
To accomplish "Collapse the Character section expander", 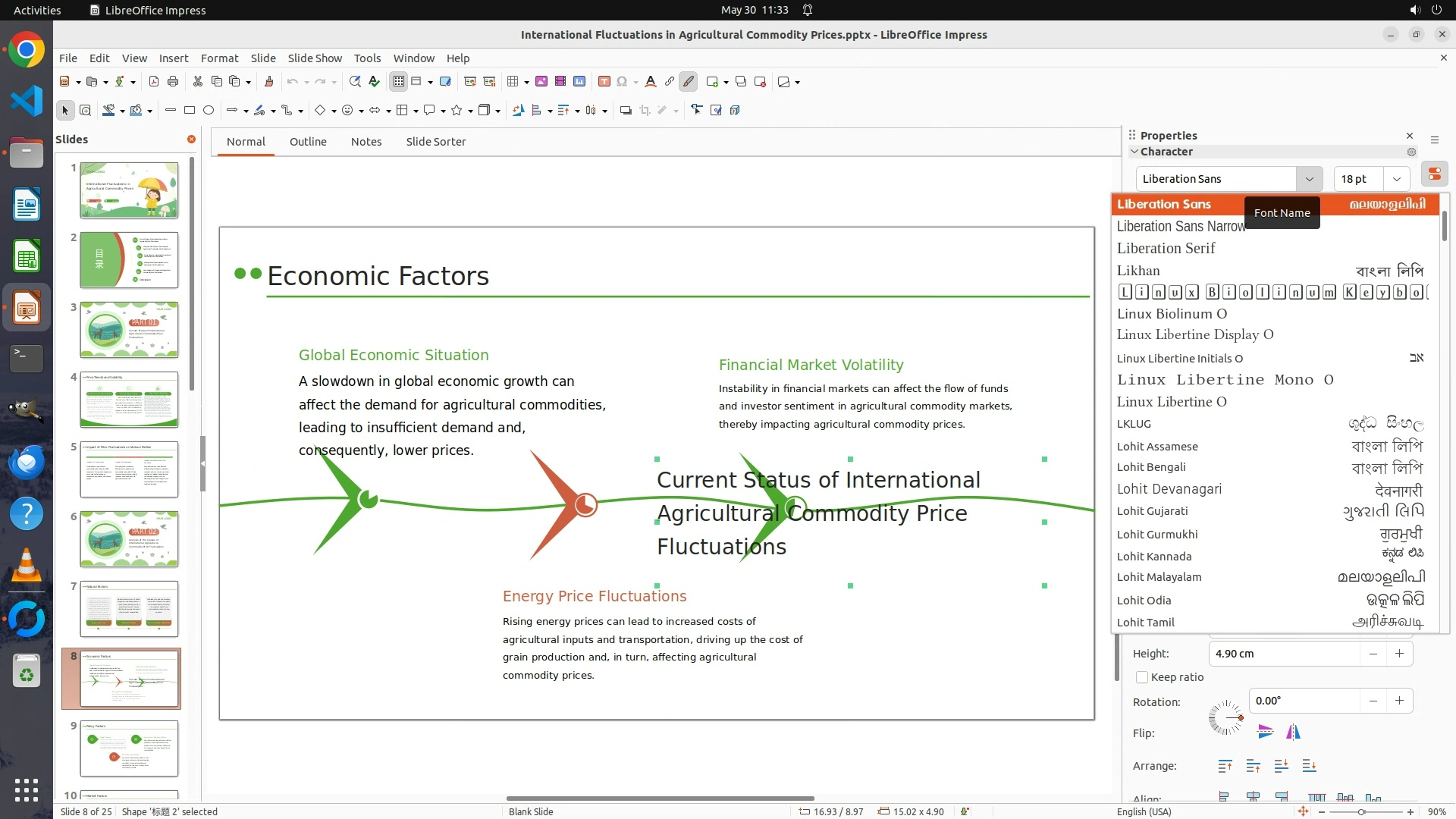I will [1134, 152].
